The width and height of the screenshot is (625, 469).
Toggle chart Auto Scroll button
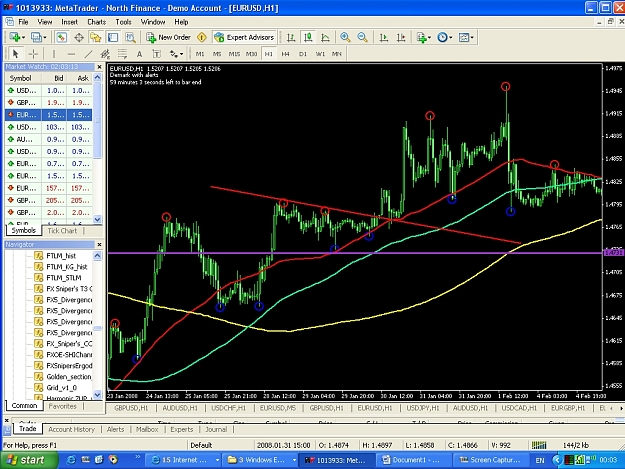coord(383,37)
